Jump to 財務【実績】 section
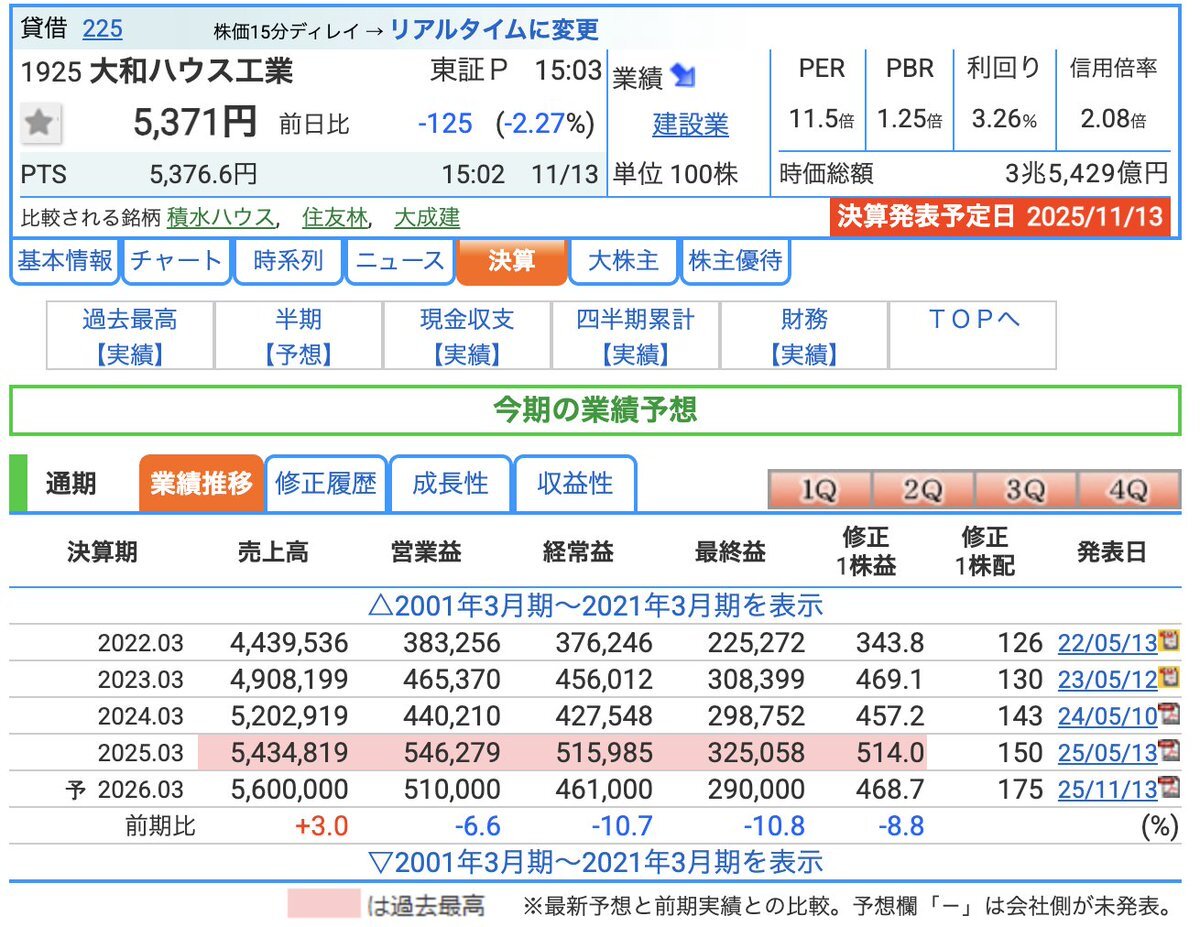This screenshot has height=927, width=1200. pos(804,336)
